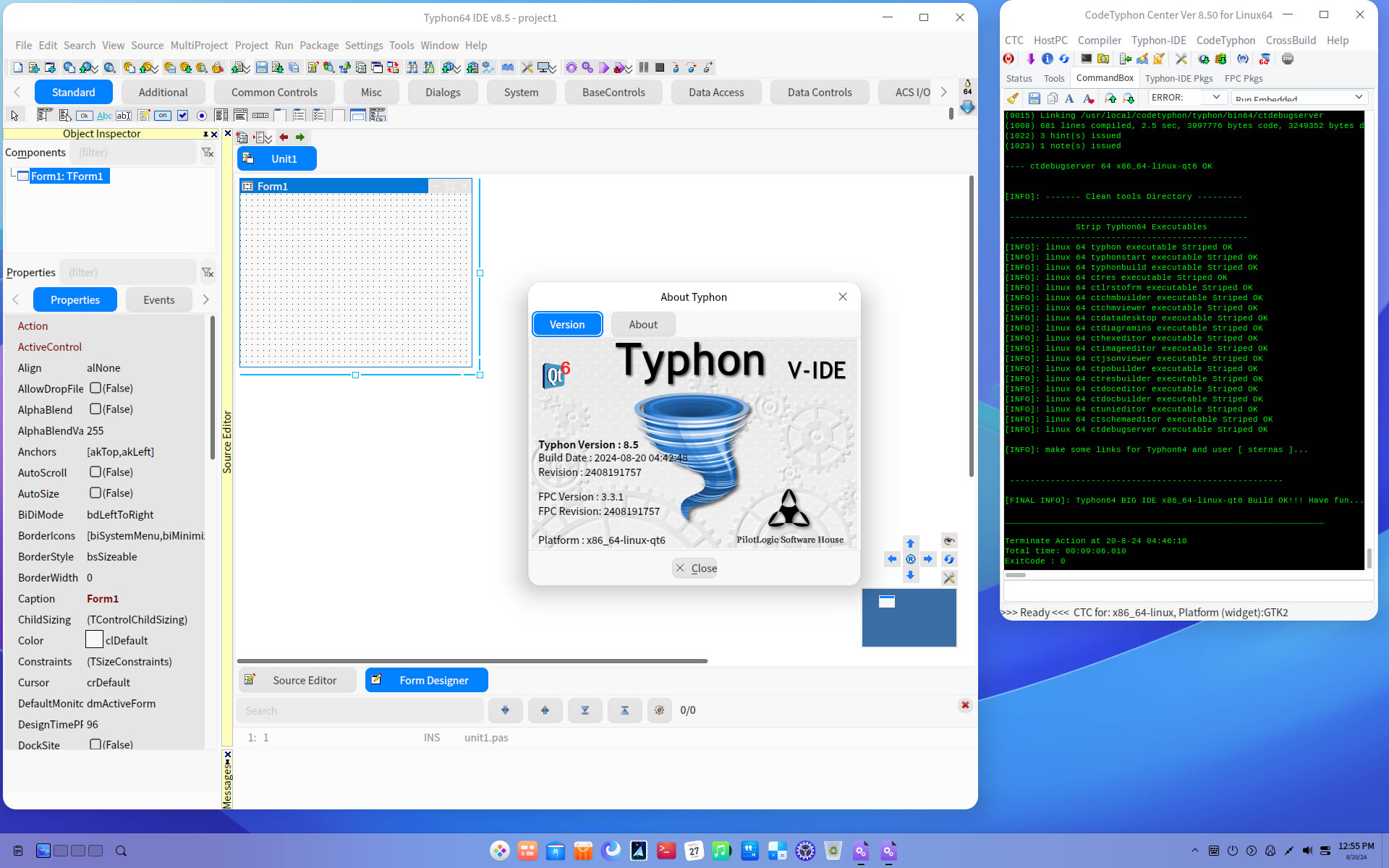Click right chevron next to Events tab
The height and width of the screenshot is (868, 1389).
(205, 299)
